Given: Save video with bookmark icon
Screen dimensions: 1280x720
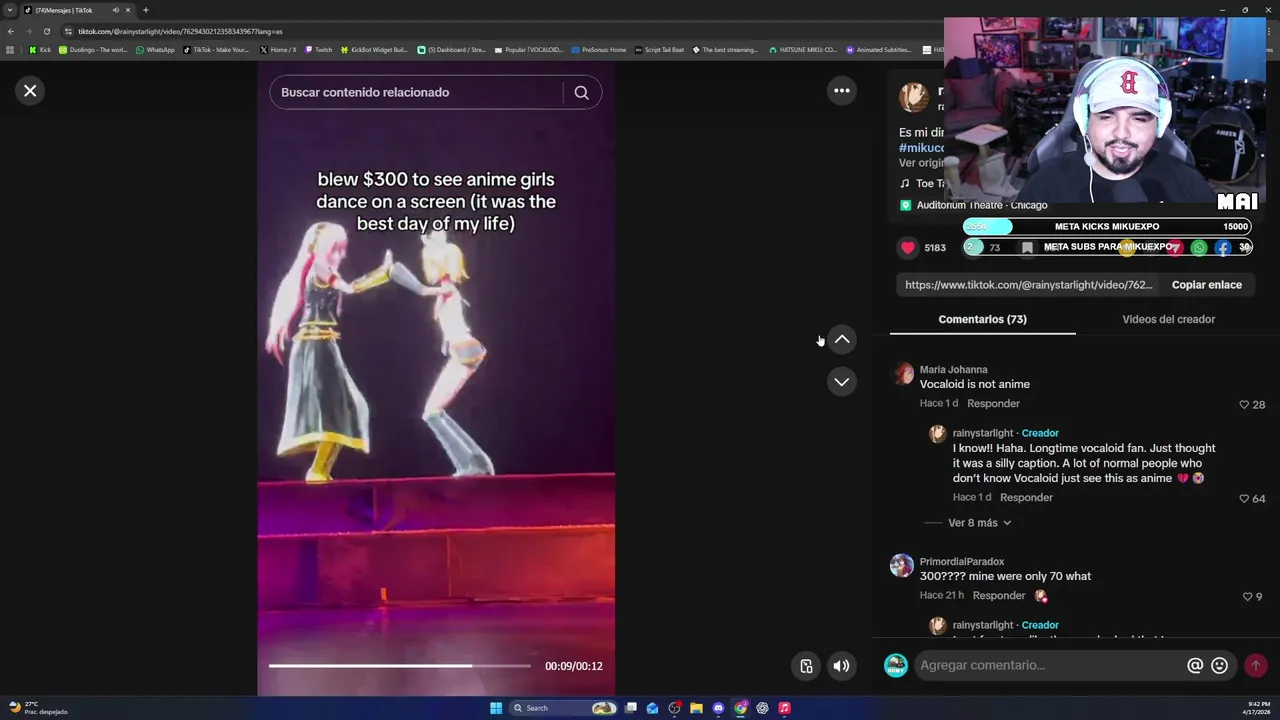Looking at the screenshot, I should coord(1027,247).
